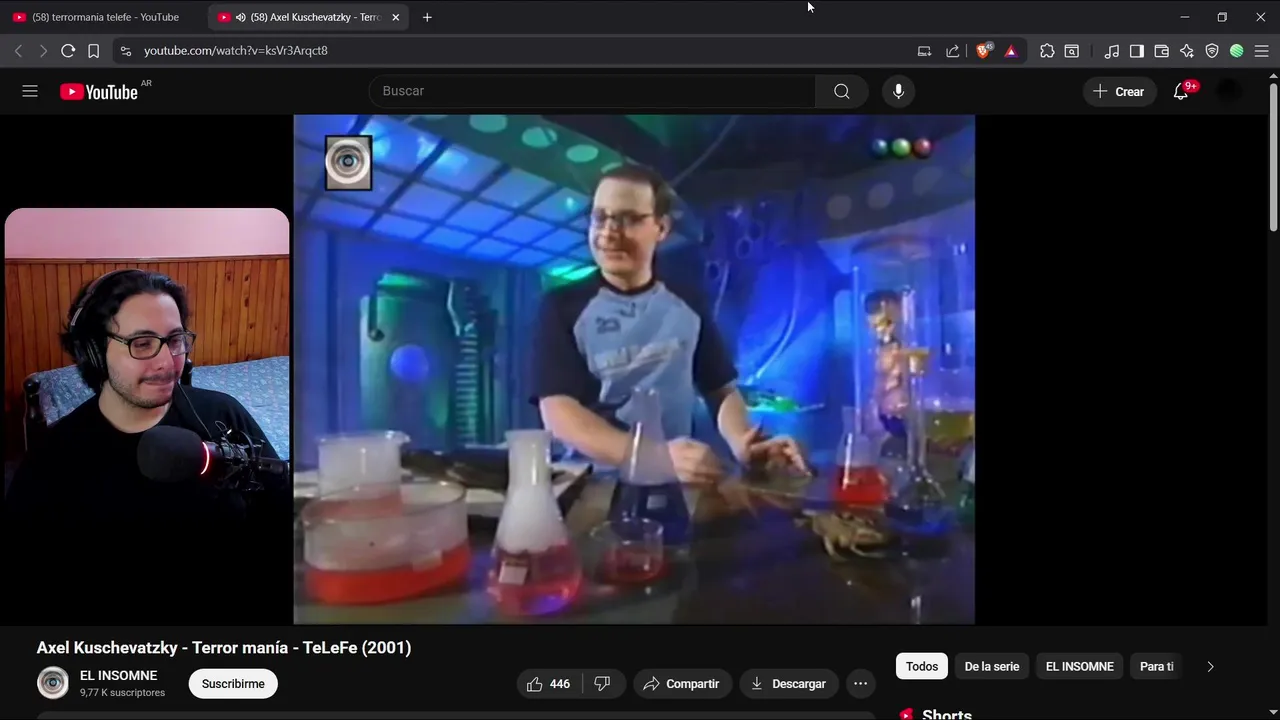This screenshot has width=1280, height=720.
Task: Click the install app icon in address bar
Action: [x=924, y=51]
